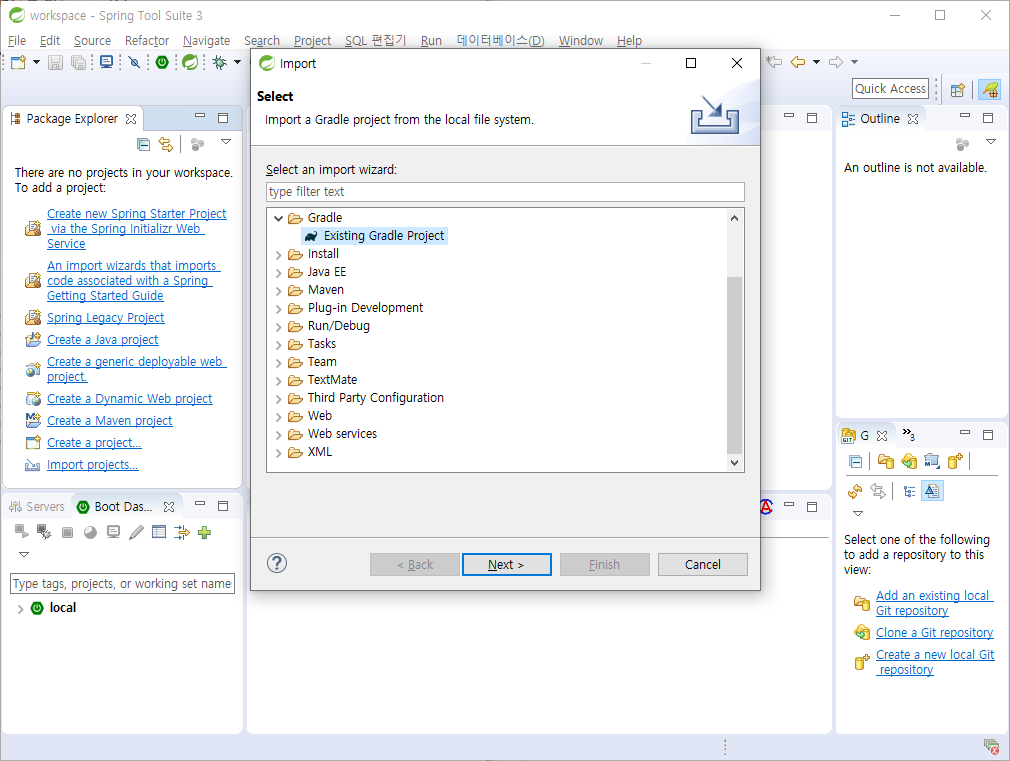Click Import projects link in Package Explorer

[93, 465]
